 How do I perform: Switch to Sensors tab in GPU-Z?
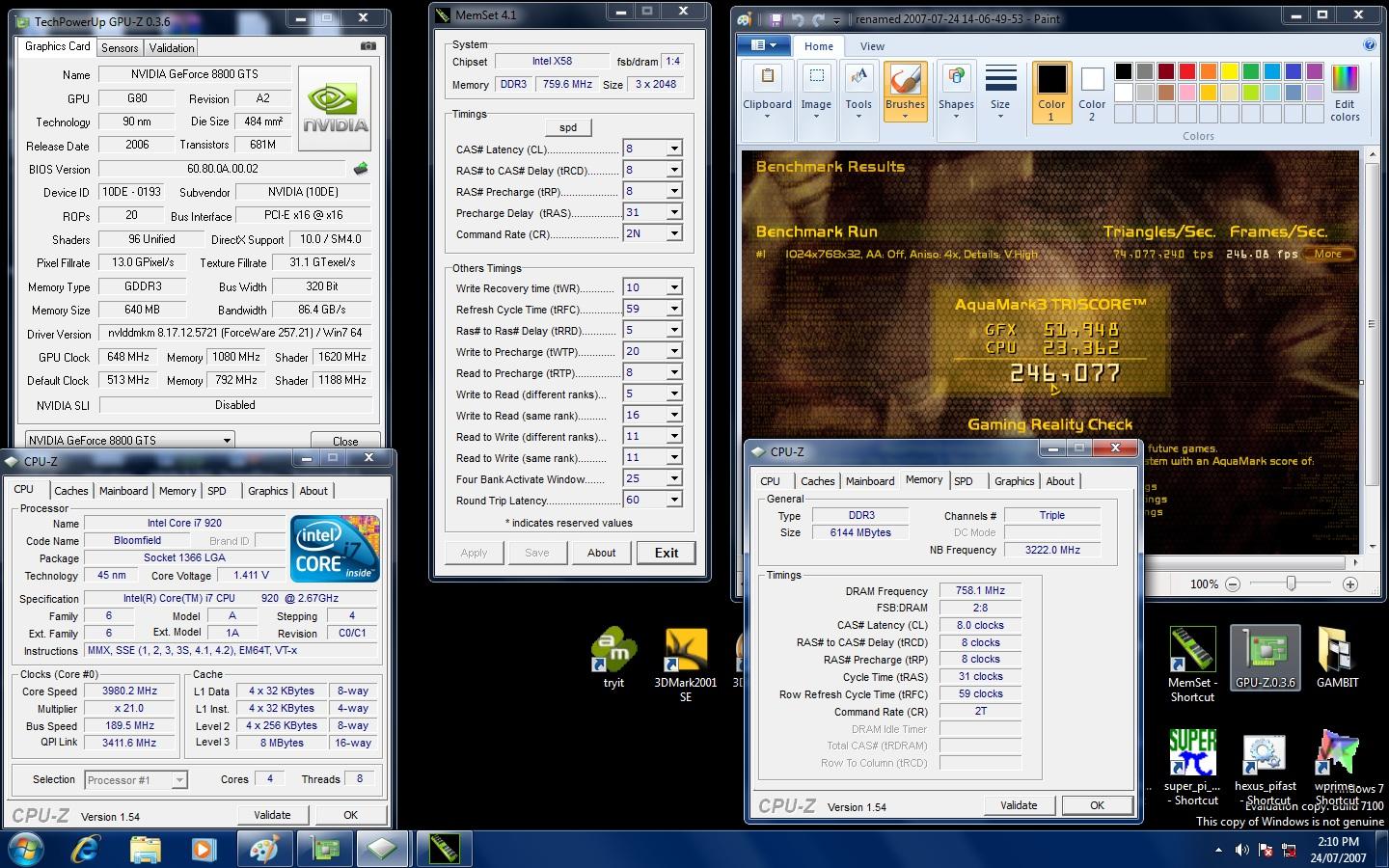120,47
